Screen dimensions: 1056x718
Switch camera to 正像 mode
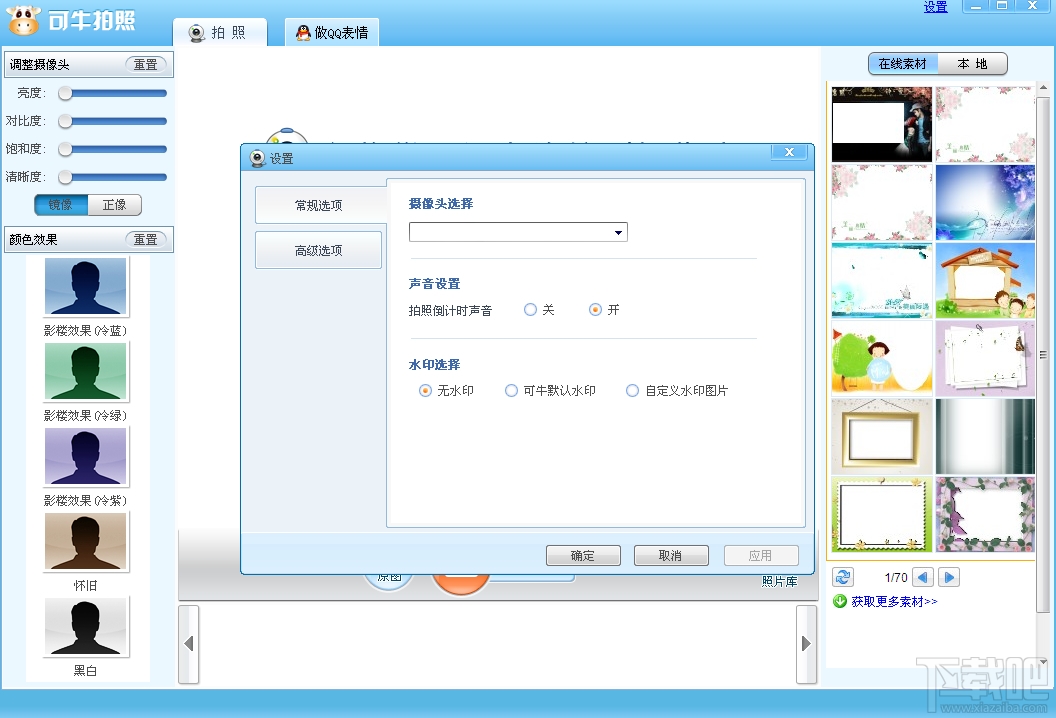point(114,205)
